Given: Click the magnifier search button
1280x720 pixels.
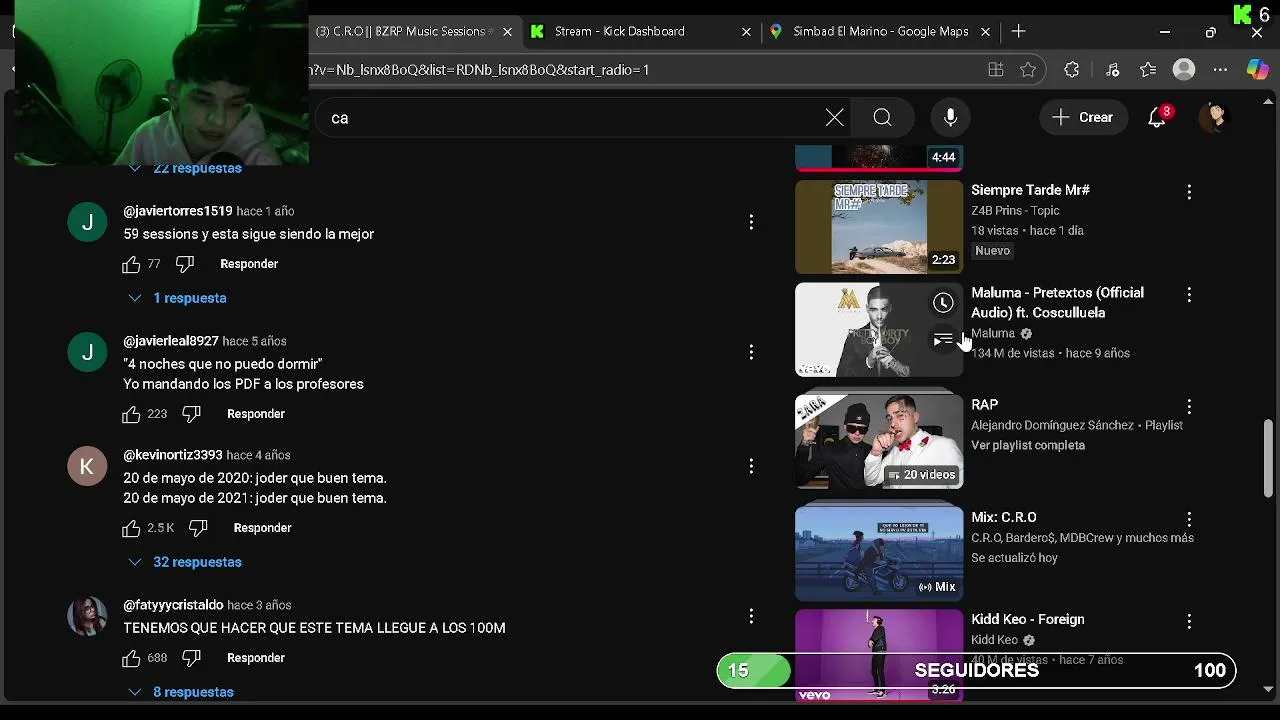Looking at the screenshot, I should 882,118.
